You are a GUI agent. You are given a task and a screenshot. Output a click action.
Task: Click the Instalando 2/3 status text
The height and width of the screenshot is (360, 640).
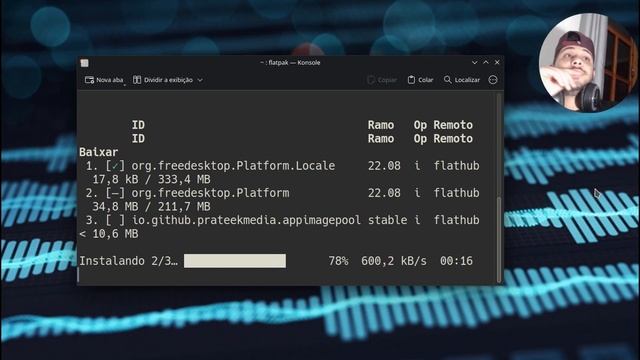[x=129, y=261]
